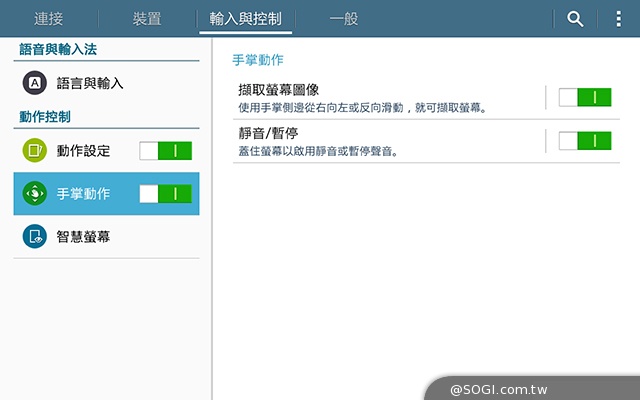
Task: Toggle the 動作設定 switch
Action: pyautogui.click(x=165, y=151)
